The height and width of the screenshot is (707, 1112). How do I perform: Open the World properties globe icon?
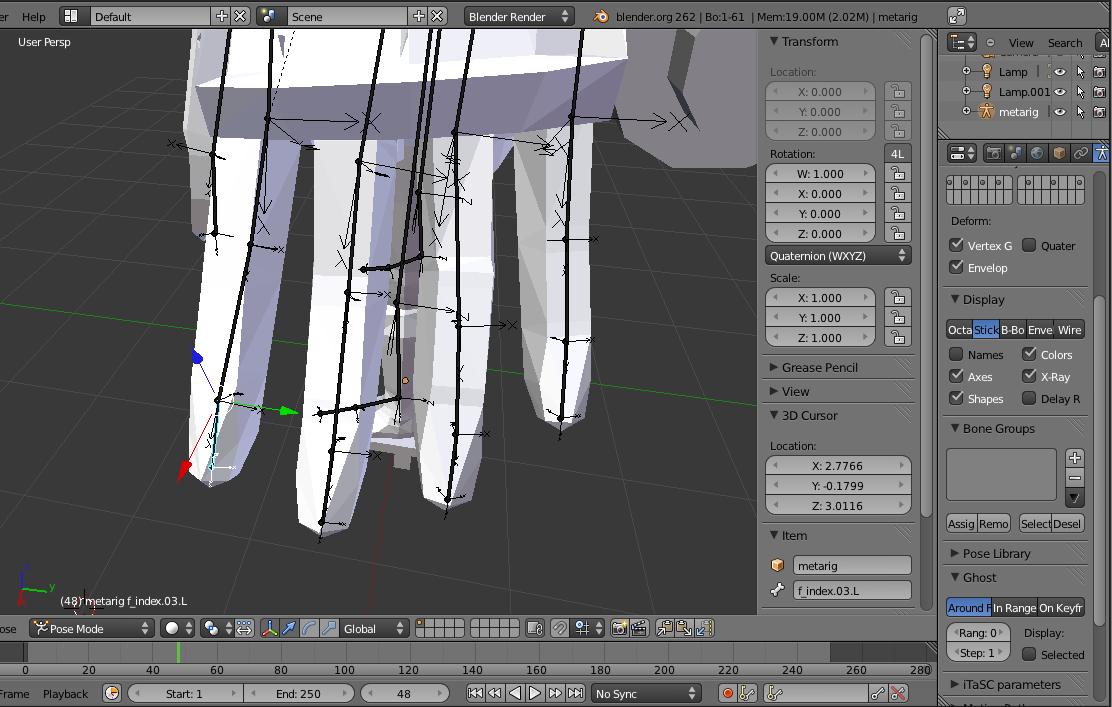[x=1038, y=153]
